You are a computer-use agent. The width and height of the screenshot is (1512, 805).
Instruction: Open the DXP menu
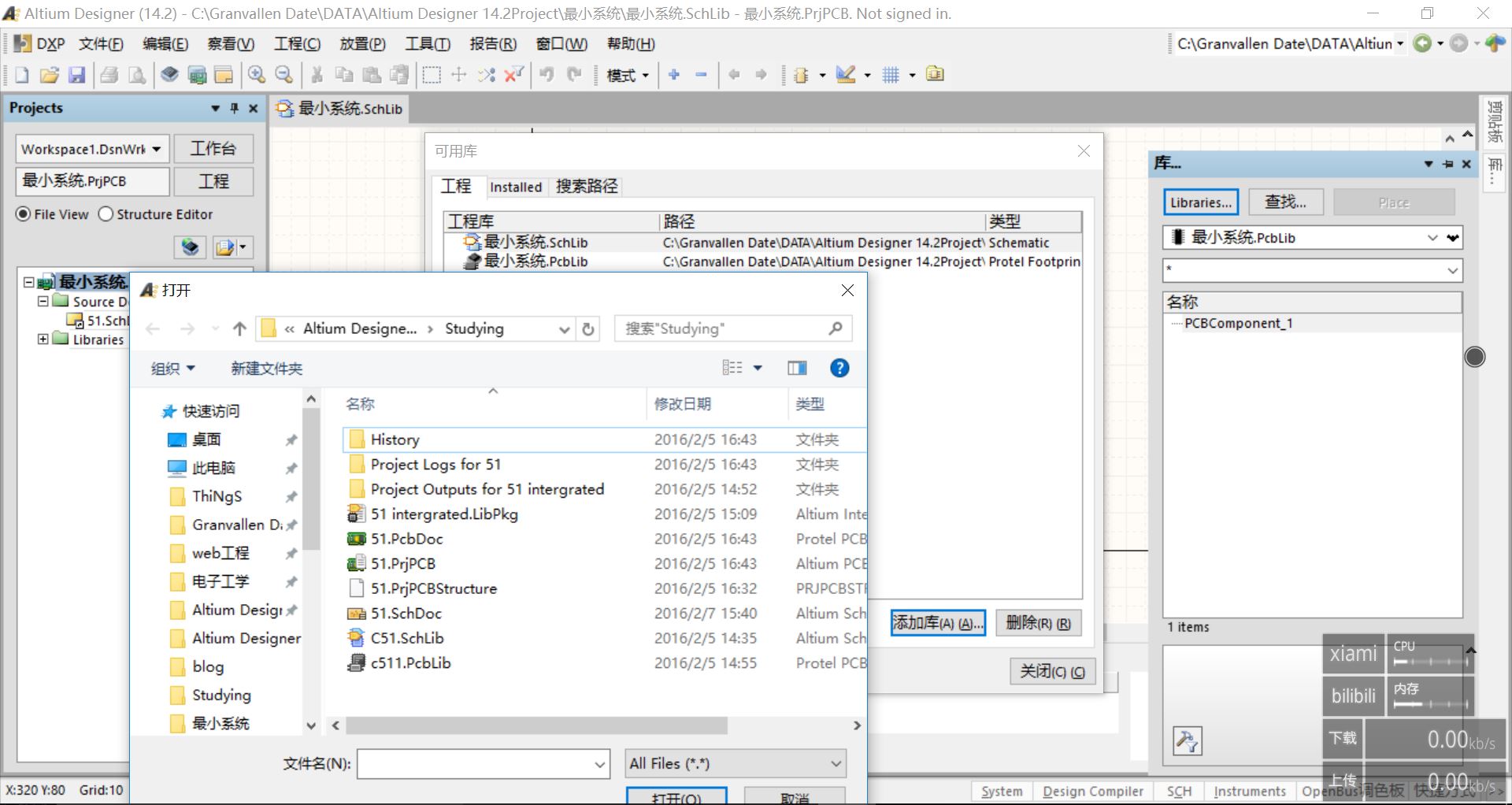click(40, 44)
